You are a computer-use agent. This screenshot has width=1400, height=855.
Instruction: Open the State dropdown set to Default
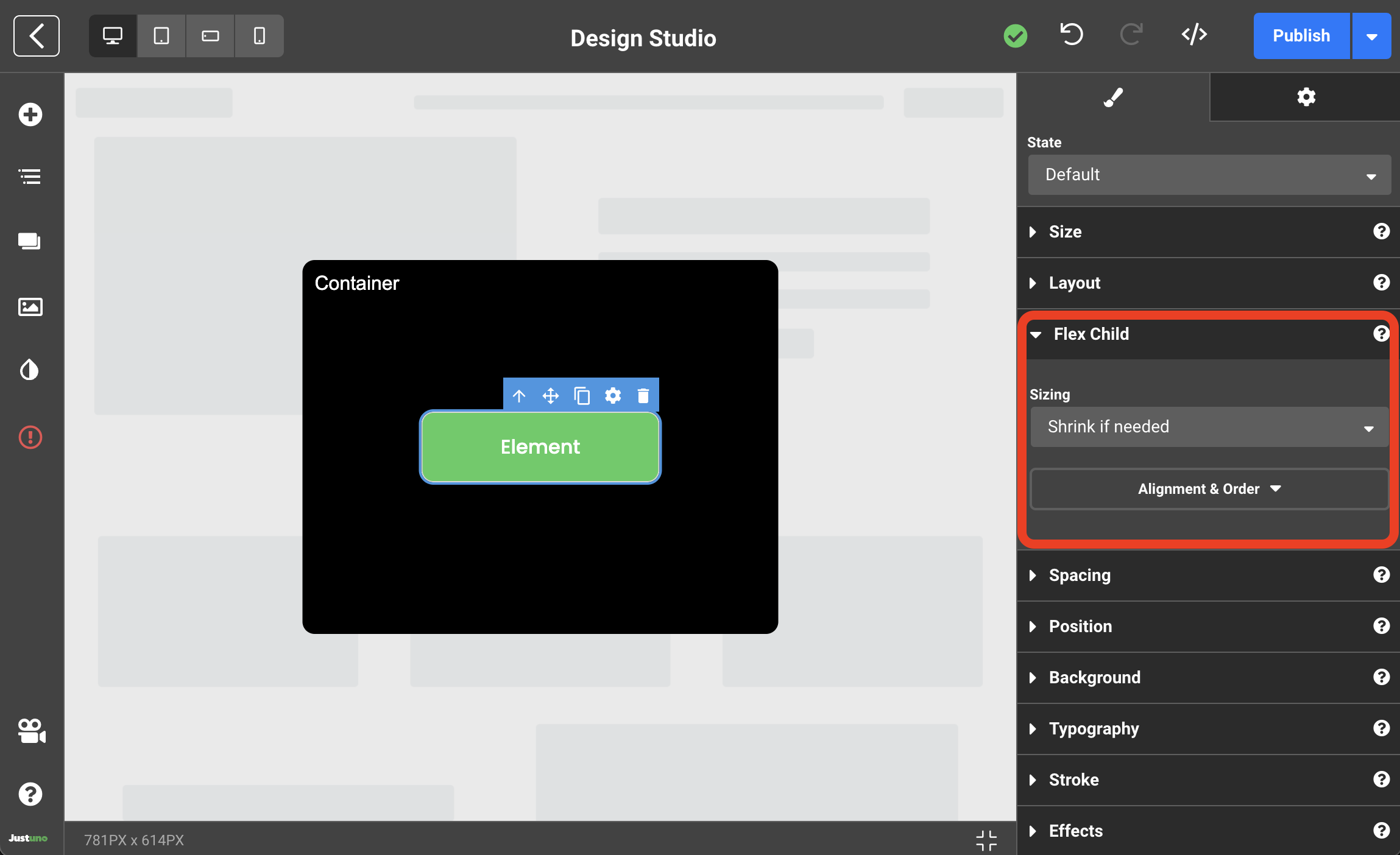click(1209, 175)
